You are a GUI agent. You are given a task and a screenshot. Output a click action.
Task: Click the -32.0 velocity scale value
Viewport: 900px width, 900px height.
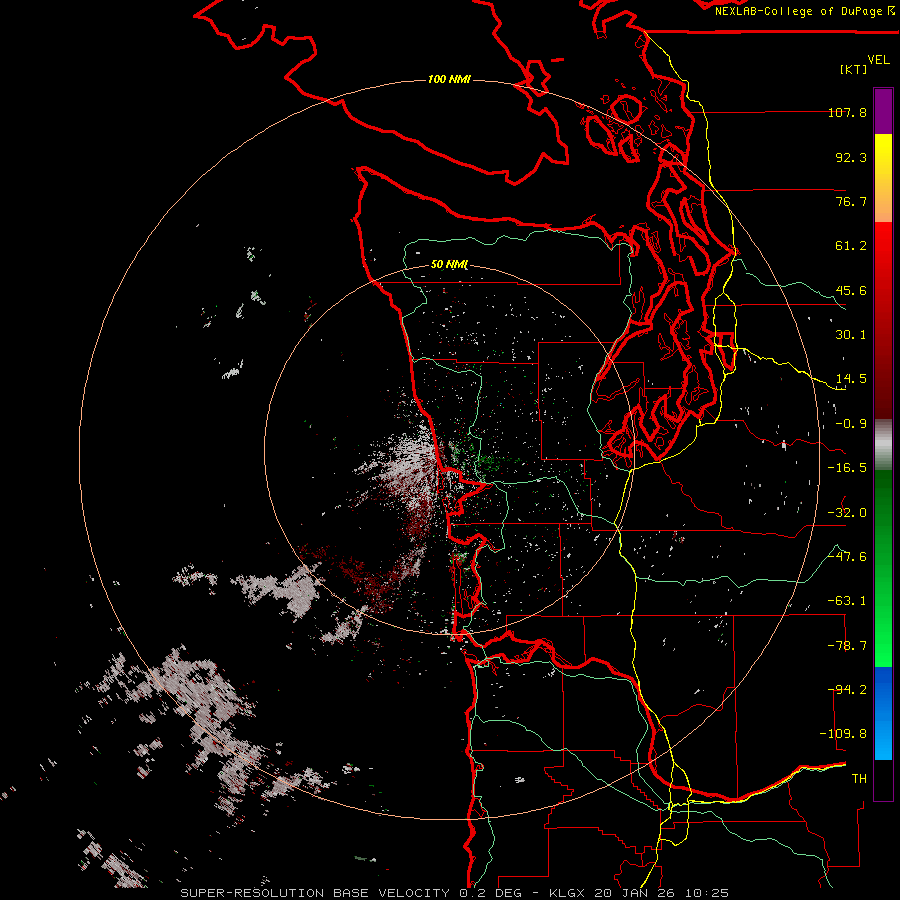847,513
